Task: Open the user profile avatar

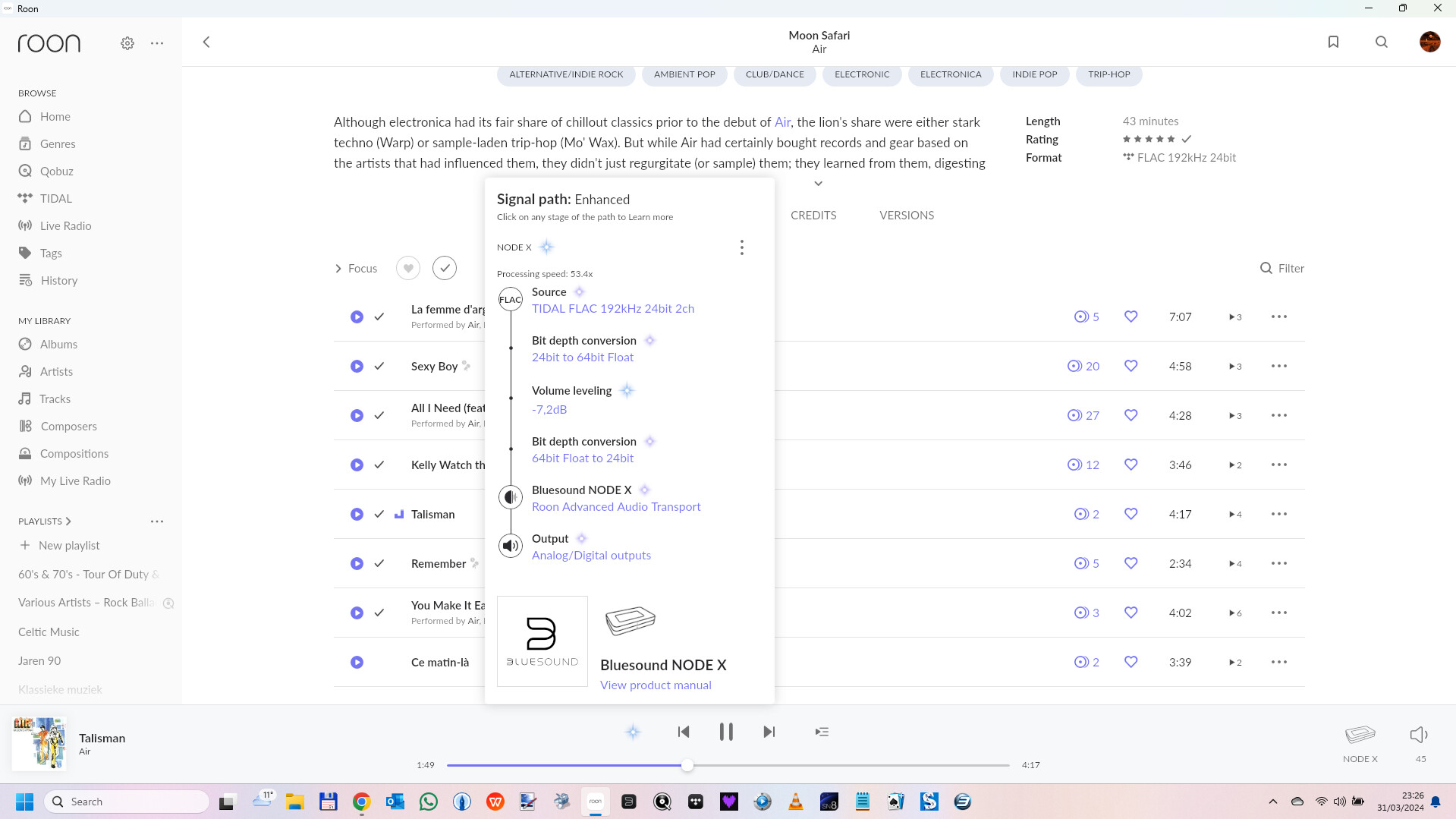Action: (1429, 42)
